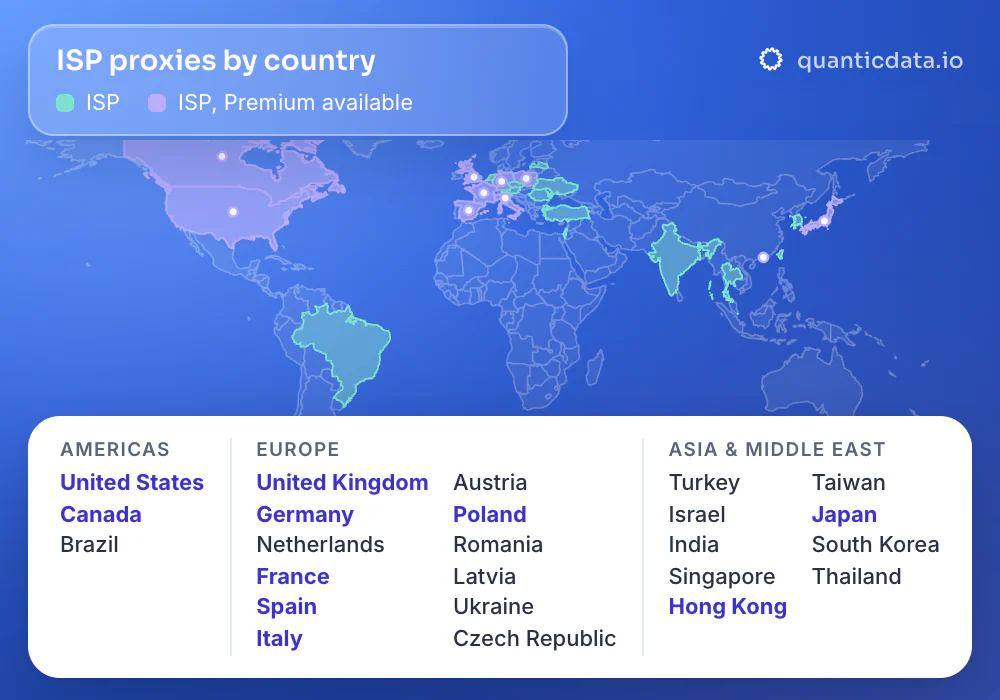
Task: Click the EUROPE region heading
Action: pos(298,449)
